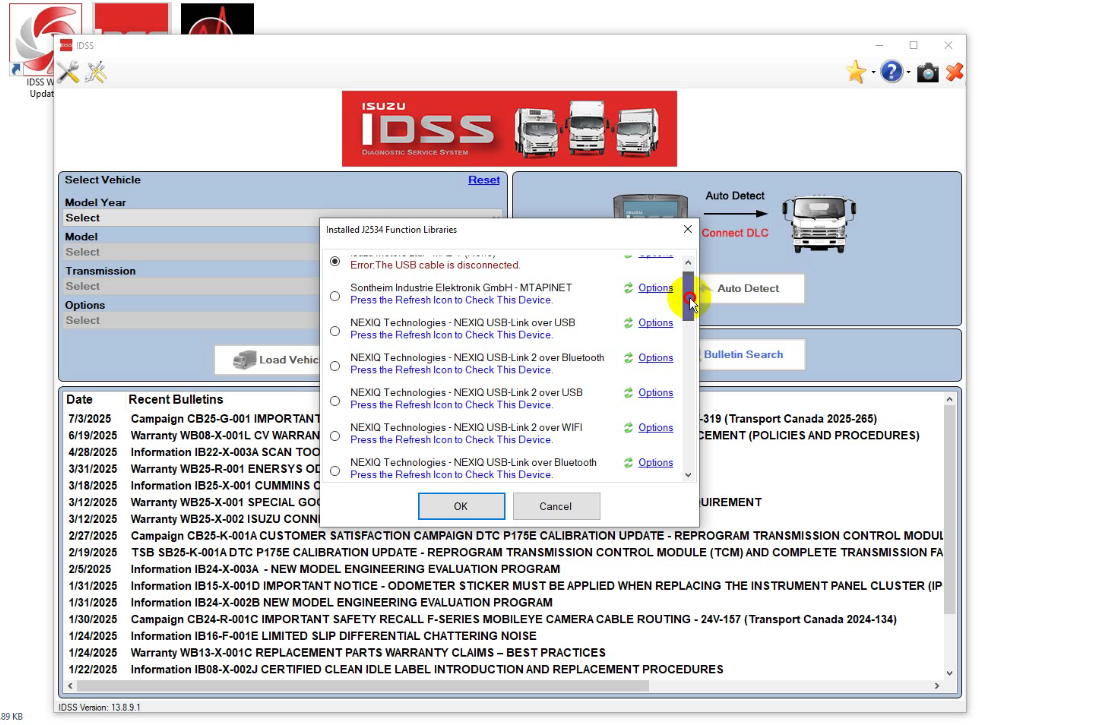Close the Installed J2534 Function Libraries dialog

tap(688, 230)
